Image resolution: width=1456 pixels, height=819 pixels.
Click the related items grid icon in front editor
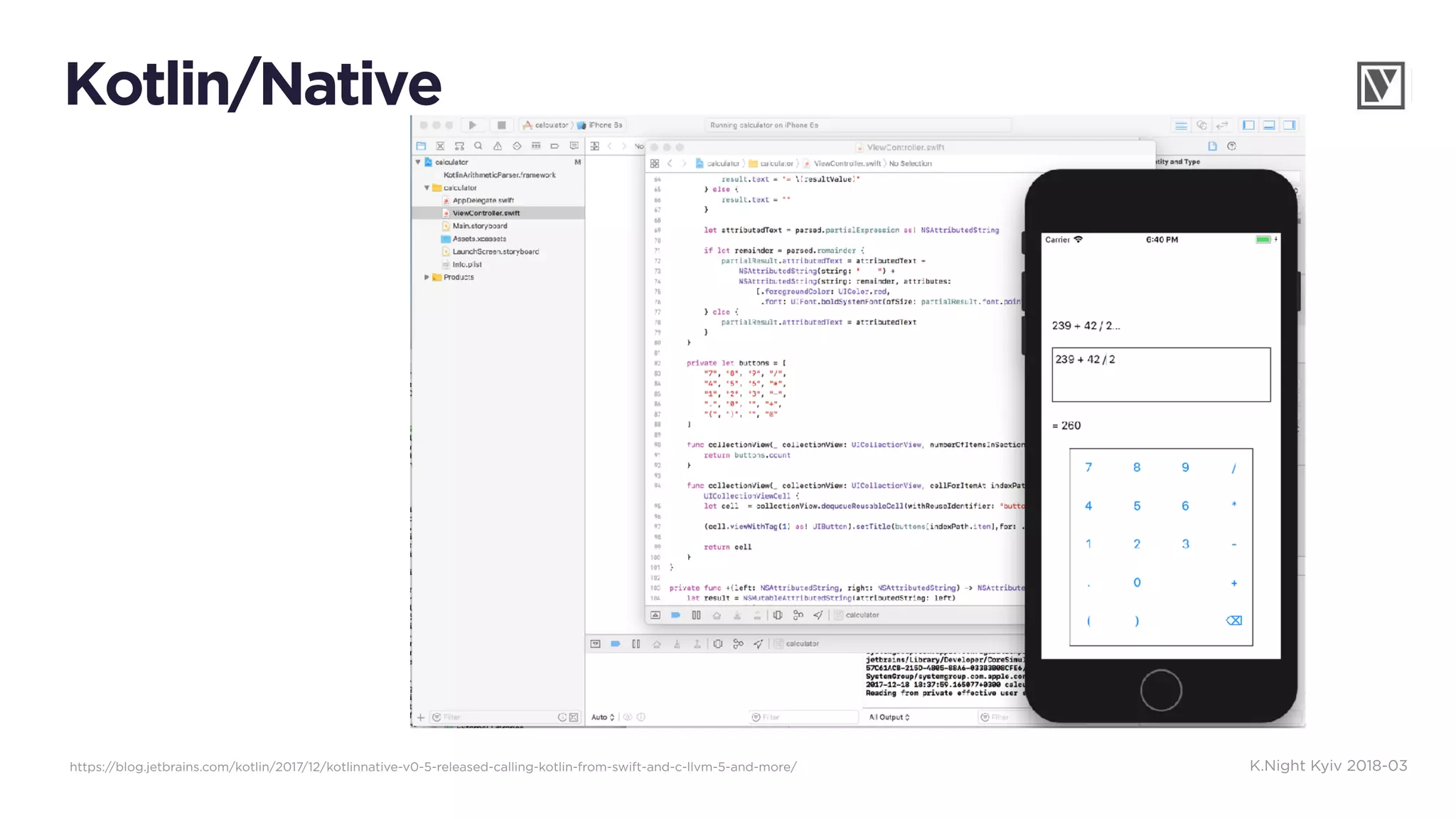pos(655,164)
